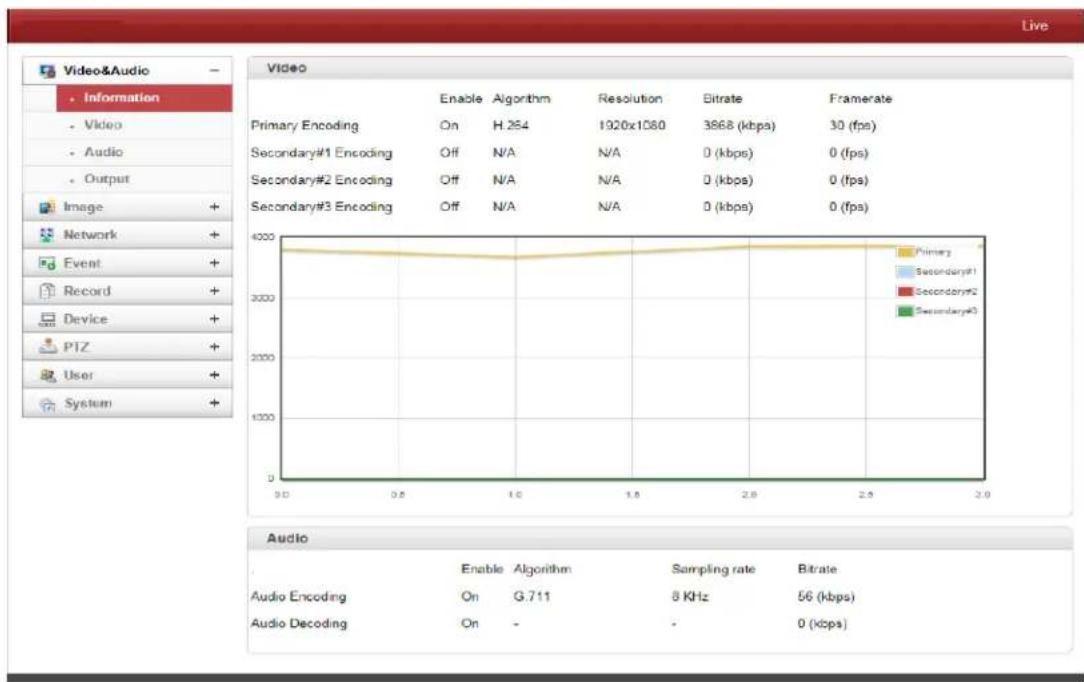1084x682 pixels.
Task: Expand the Record section plus sign
Action: [x=214, y=291]
